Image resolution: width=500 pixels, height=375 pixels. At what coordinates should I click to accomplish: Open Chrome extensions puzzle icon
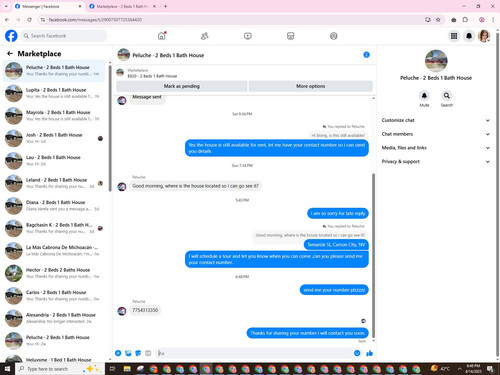point(465,20)
